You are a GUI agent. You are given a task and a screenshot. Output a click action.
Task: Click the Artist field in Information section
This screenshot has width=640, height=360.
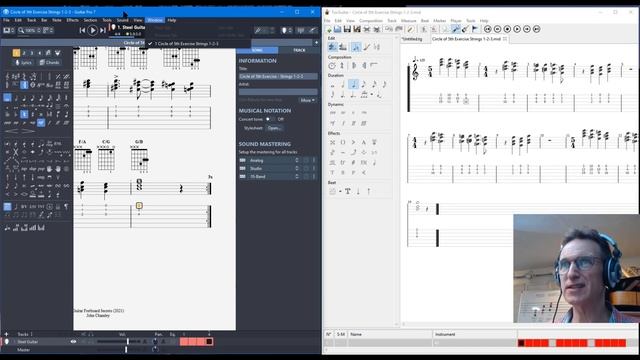[x=278, y=92]
